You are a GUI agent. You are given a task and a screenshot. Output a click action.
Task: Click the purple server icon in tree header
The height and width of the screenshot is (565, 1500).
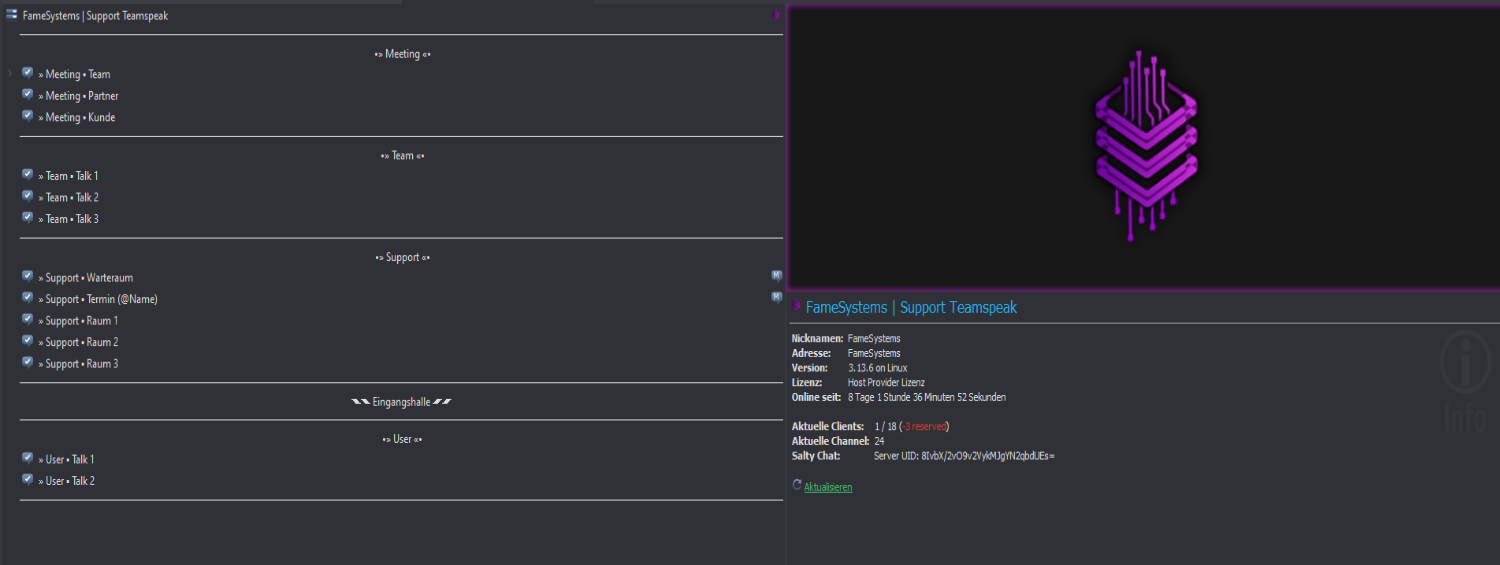pos(777,15)
